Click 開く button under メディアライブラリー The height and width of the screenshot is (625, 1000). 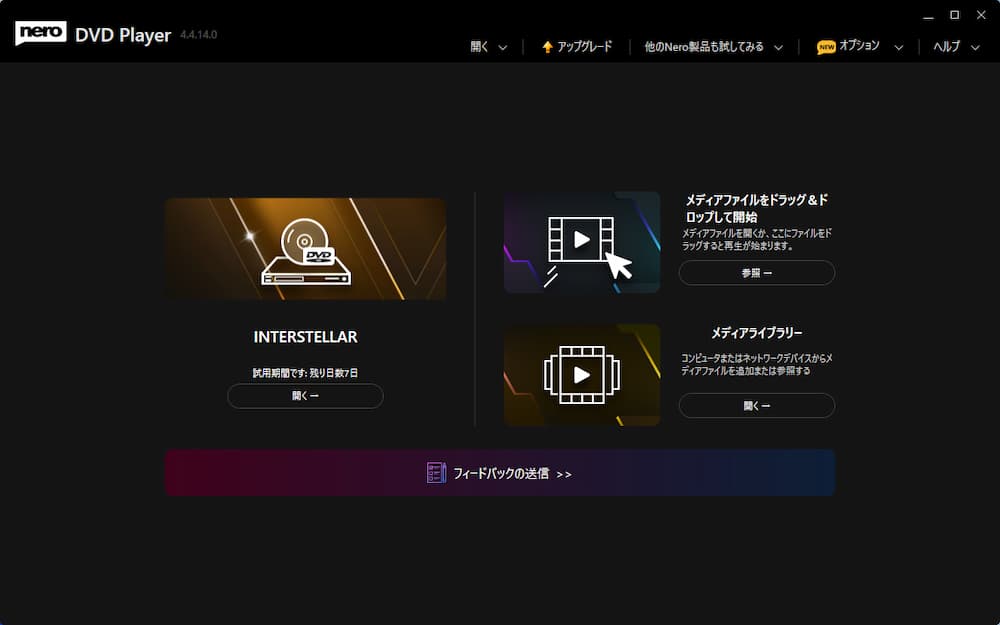point(756,406)
